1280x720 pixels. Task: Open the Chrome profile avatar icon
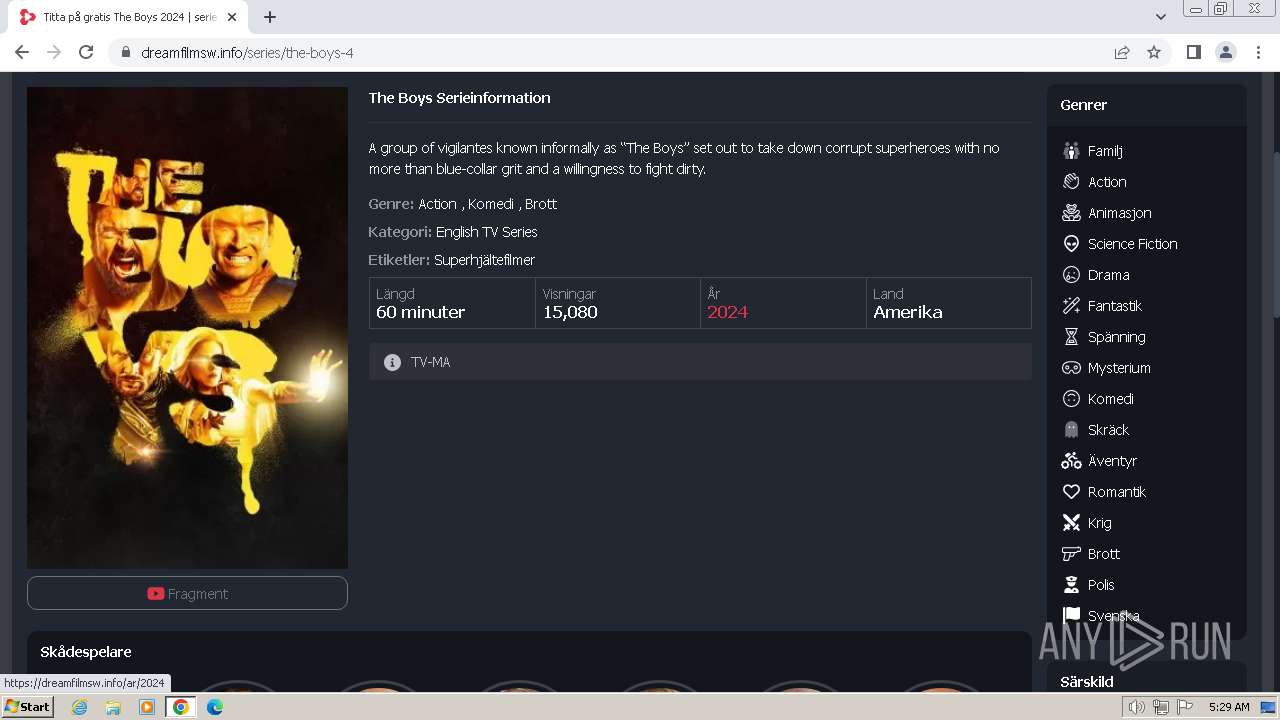(x=1226, y=52)
